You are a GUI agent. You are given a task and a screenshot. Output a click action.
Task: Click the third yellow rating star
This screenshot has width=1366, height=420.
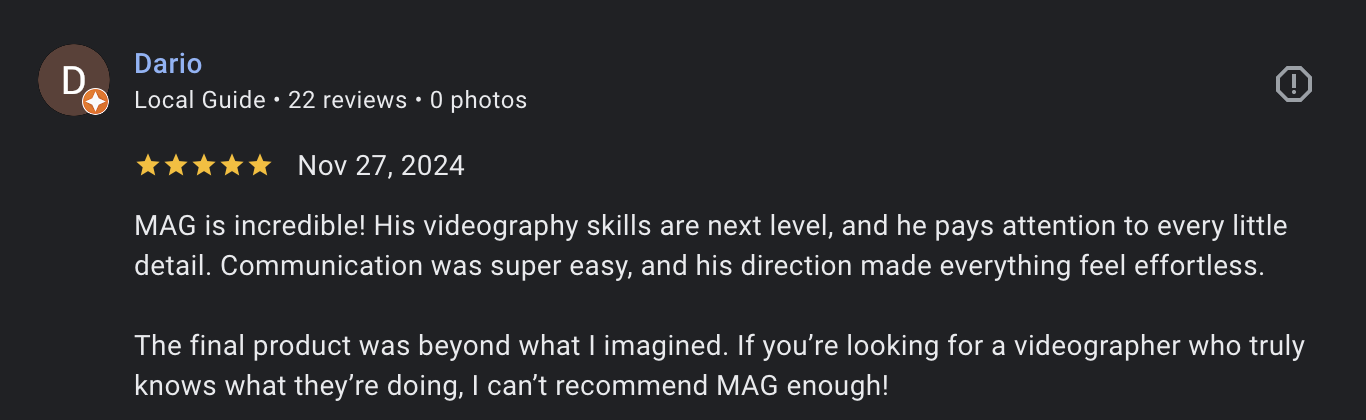click(203, 166)
